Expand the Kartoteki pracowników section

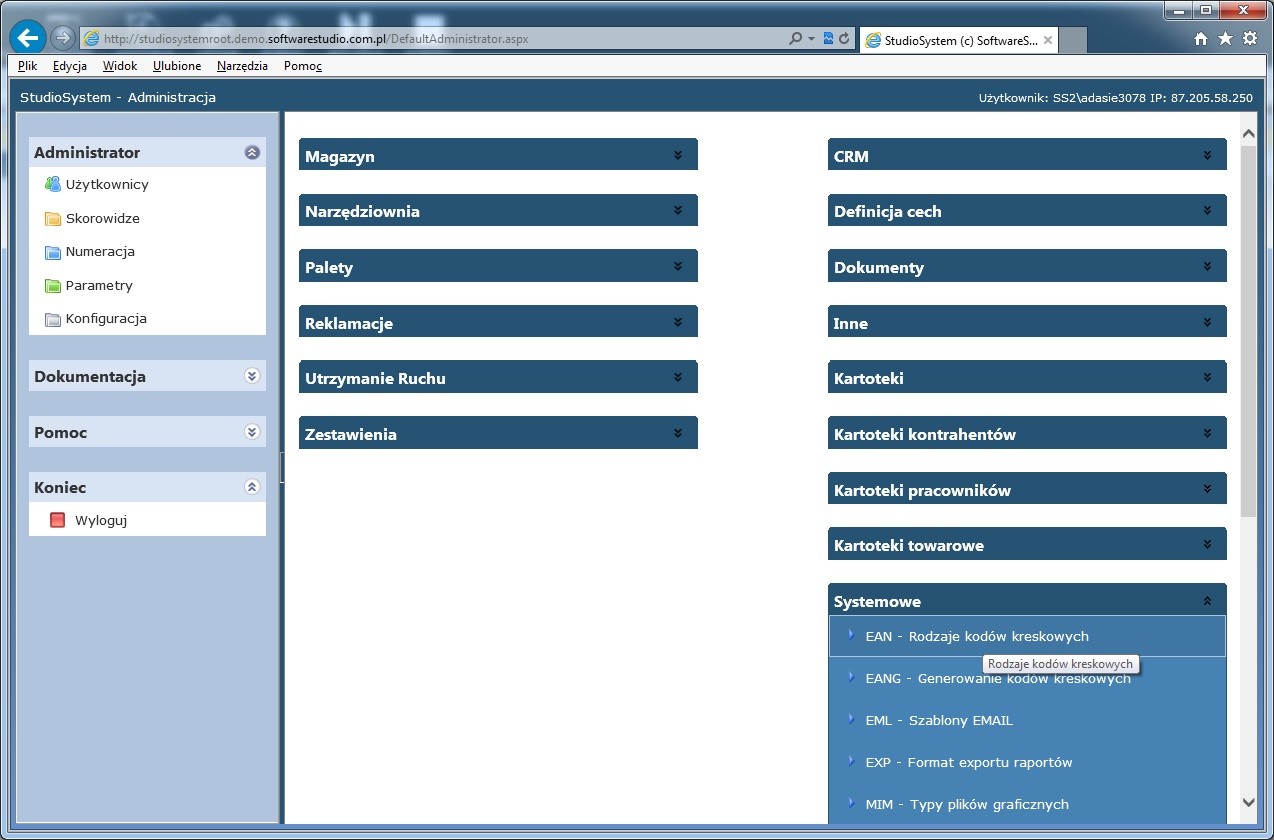(x=1208, y=490)
